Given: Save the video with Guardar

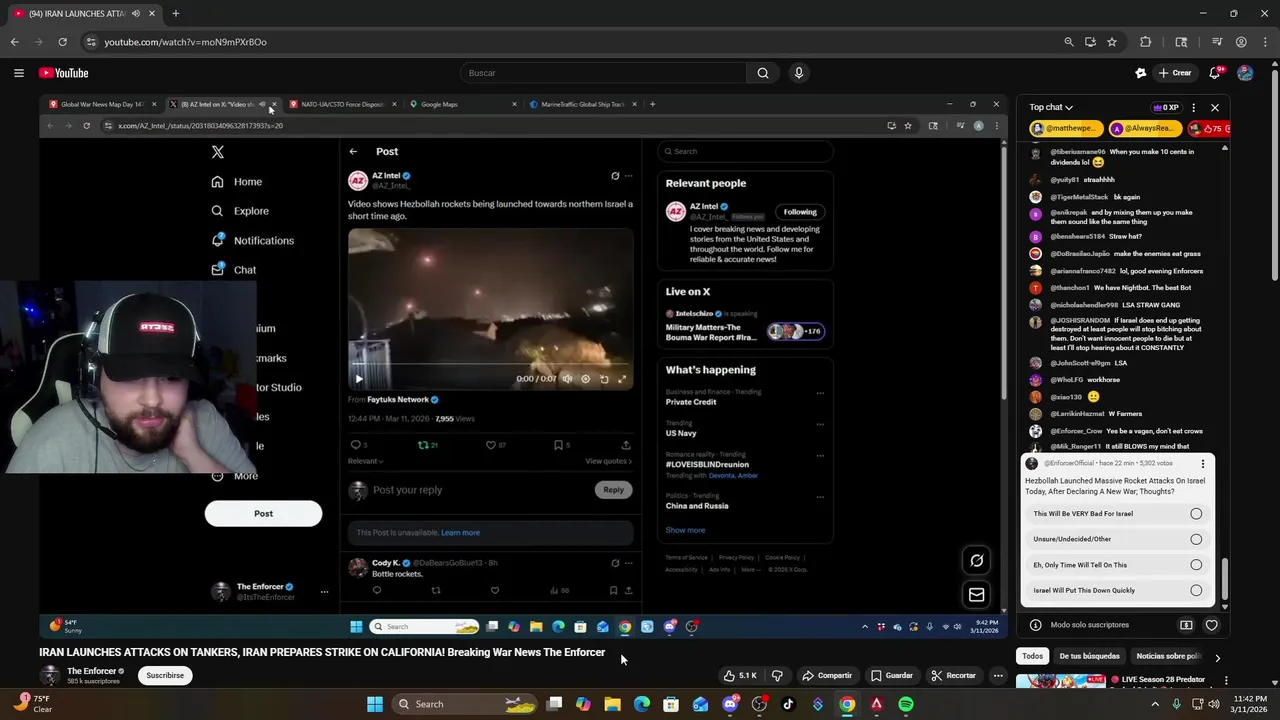Looking at the screenshot, I should tap(891, 675).
